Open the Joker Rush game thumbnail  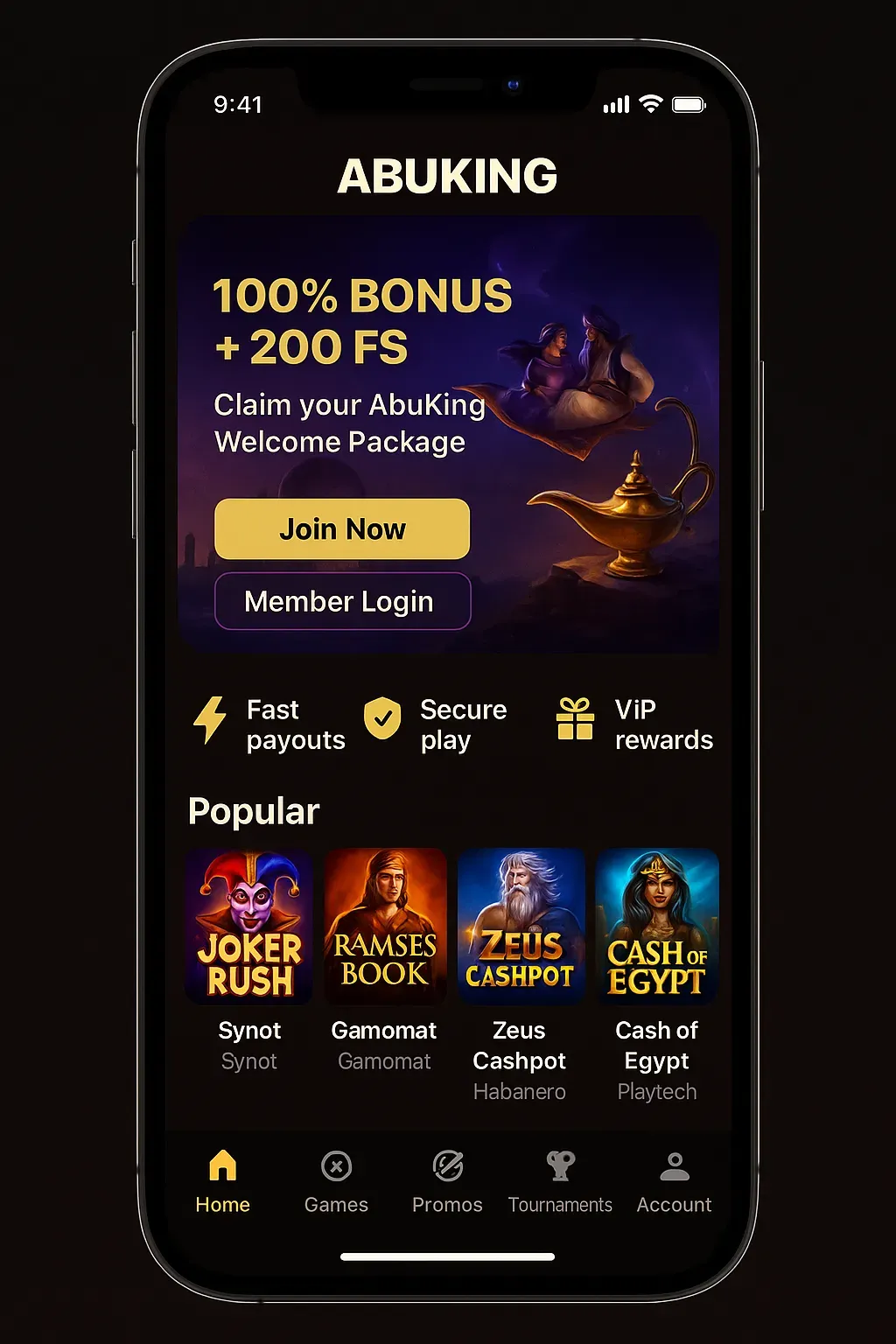[249, 926]
